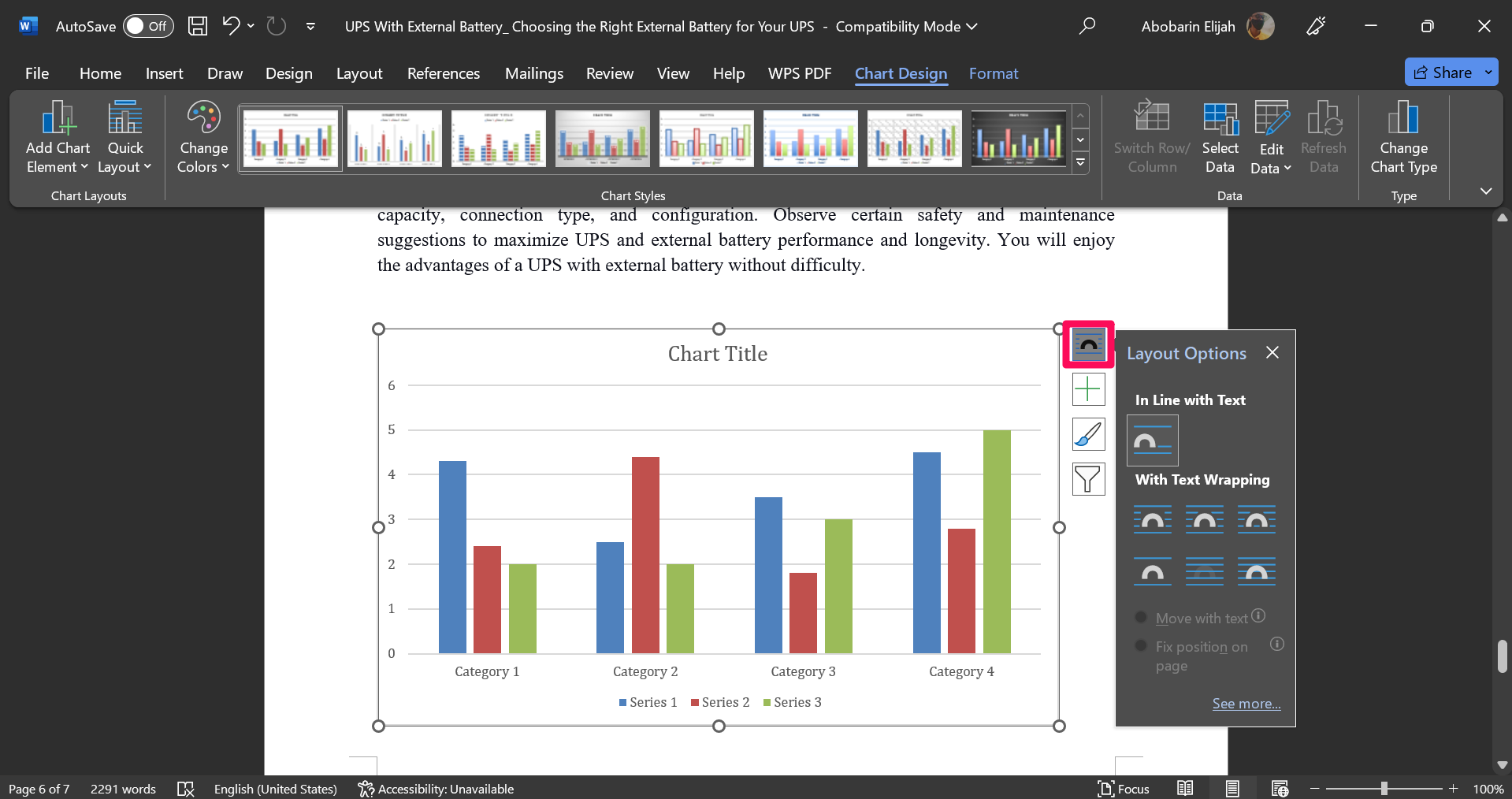Select the Square text wrapping option
This screenshot has width=1512, height=799.
click(x=1153, y=520)
